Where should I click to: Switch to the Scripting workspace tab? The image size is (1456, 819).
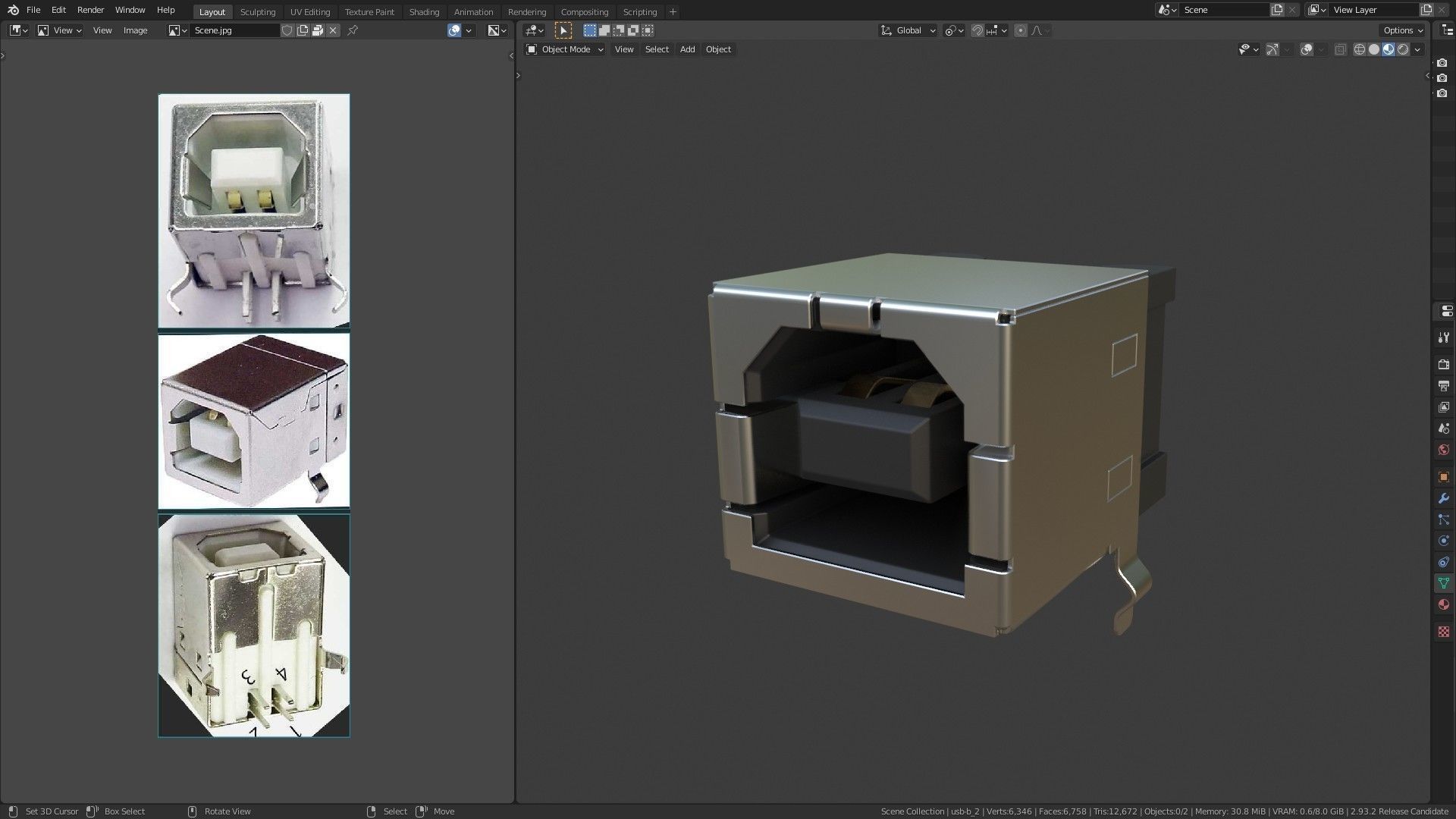coord(640,12)
